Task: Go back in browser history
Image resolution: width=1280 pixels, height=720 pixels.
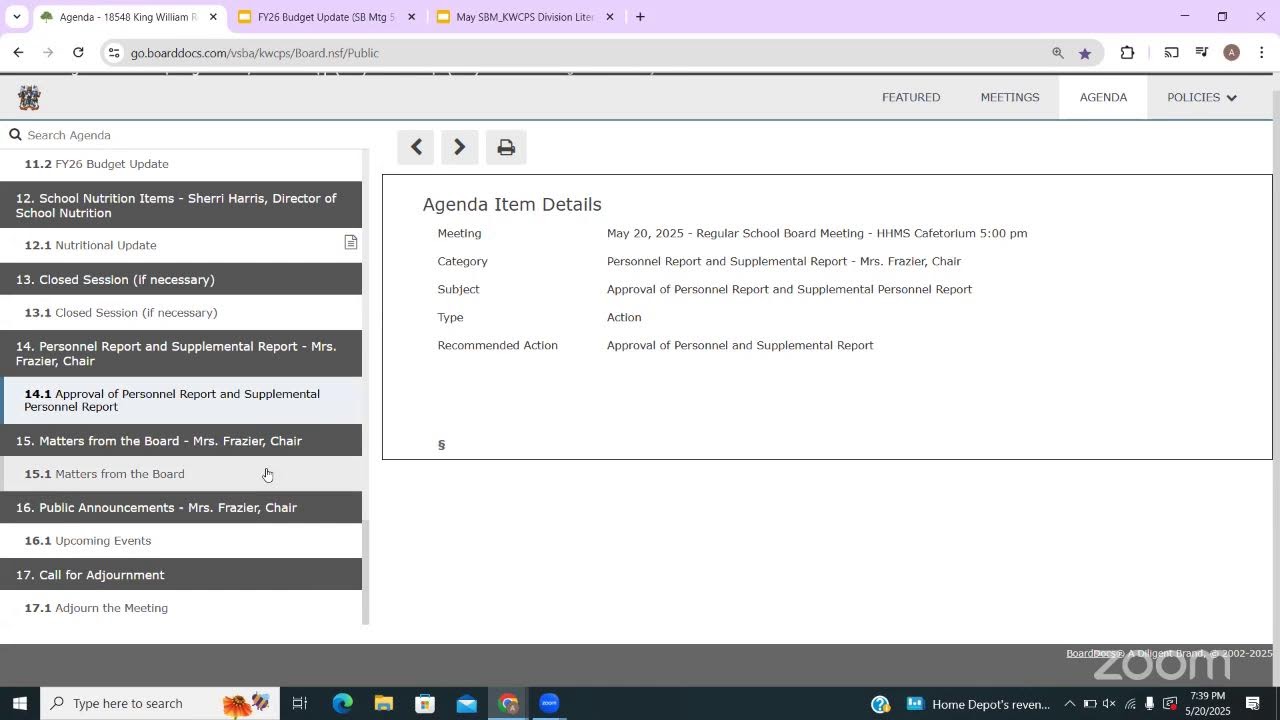Action: point(18,53)
